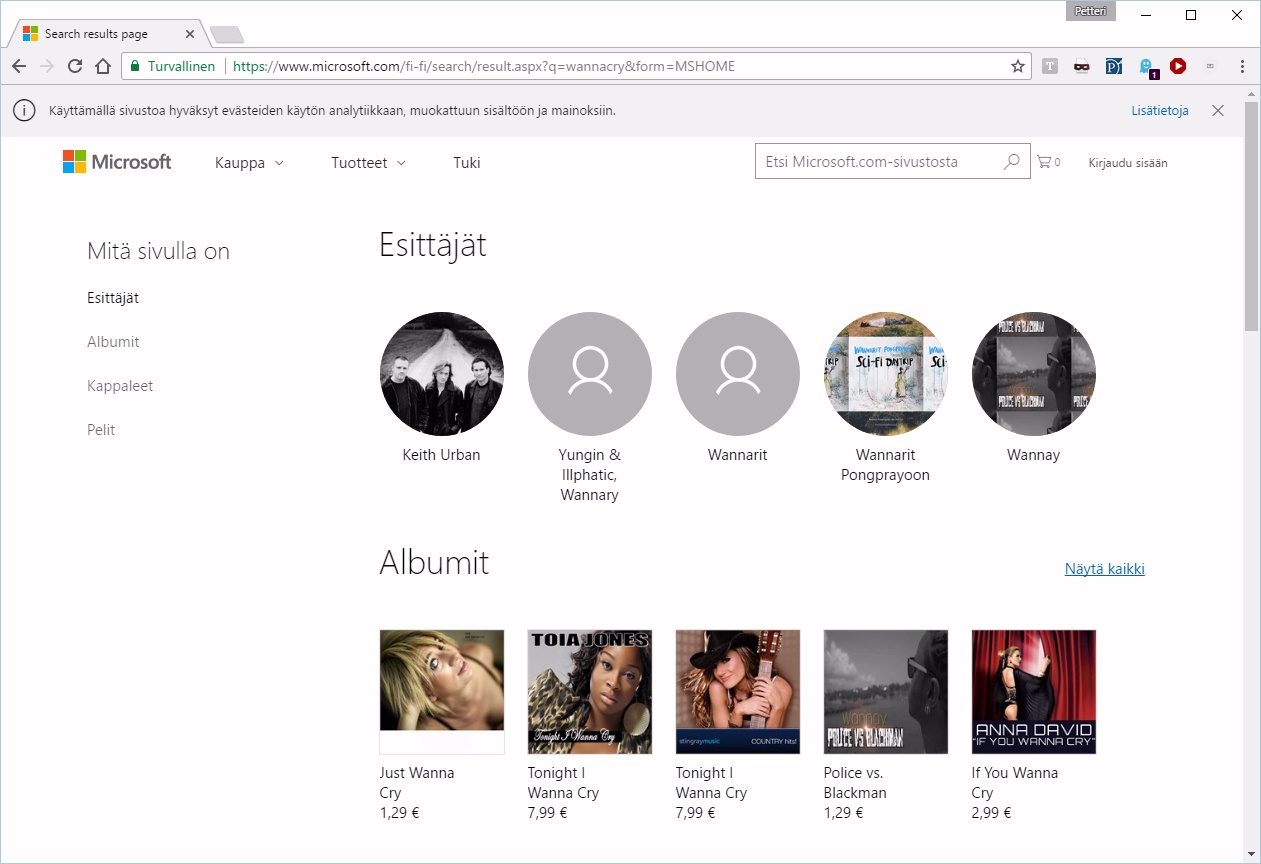1261x864 pixels.
Task: Click the Wannarit Pongprayoon name label
Action: tap(886, 465)
